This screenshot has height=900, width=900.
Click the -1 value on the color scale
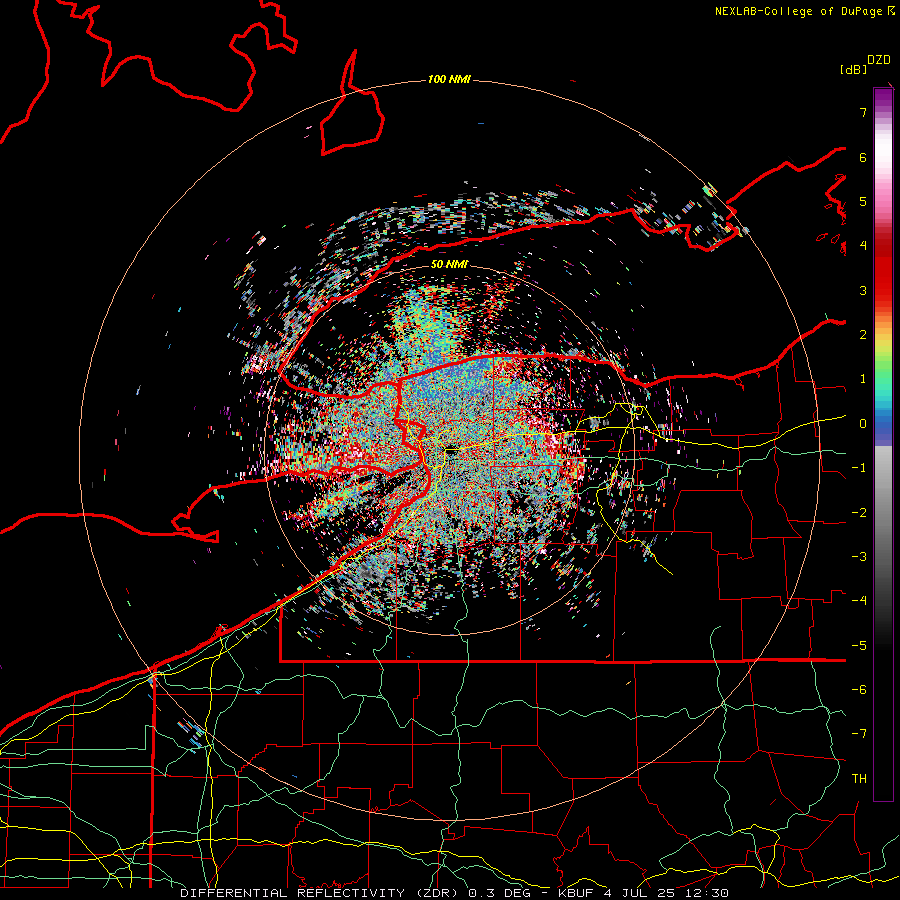click(859, 468)
